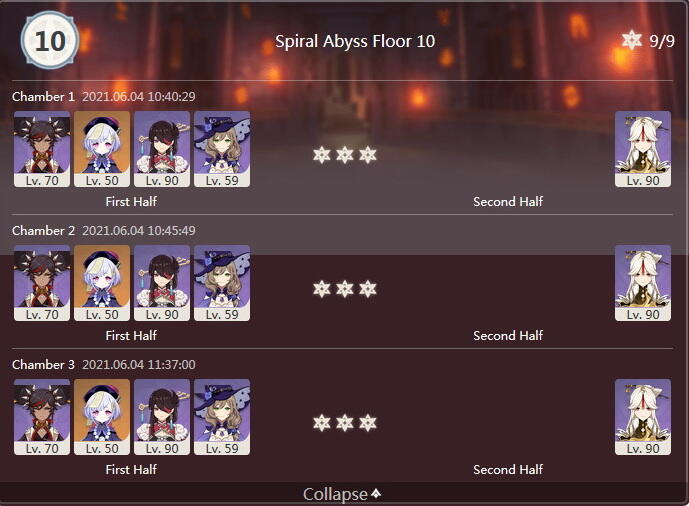Viewport: 689px width, 506px height.
Task: Click the Chamber 3 header label
Action: [43, 365]
